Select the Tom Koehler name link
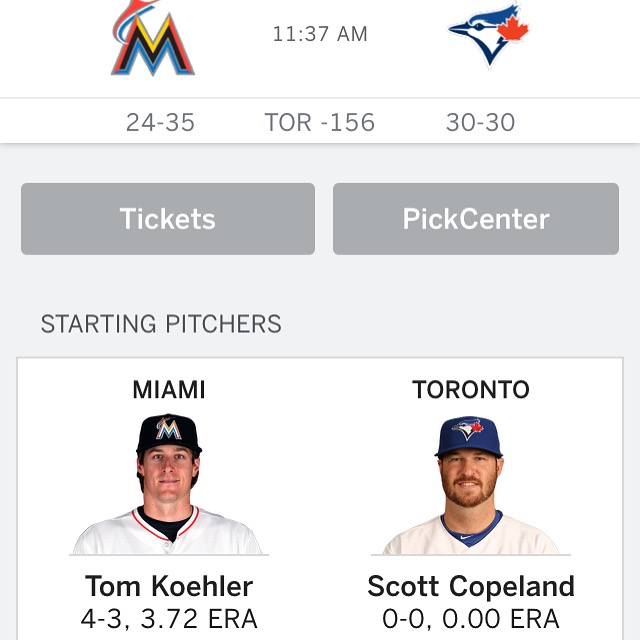 click(x=169, y=585)
